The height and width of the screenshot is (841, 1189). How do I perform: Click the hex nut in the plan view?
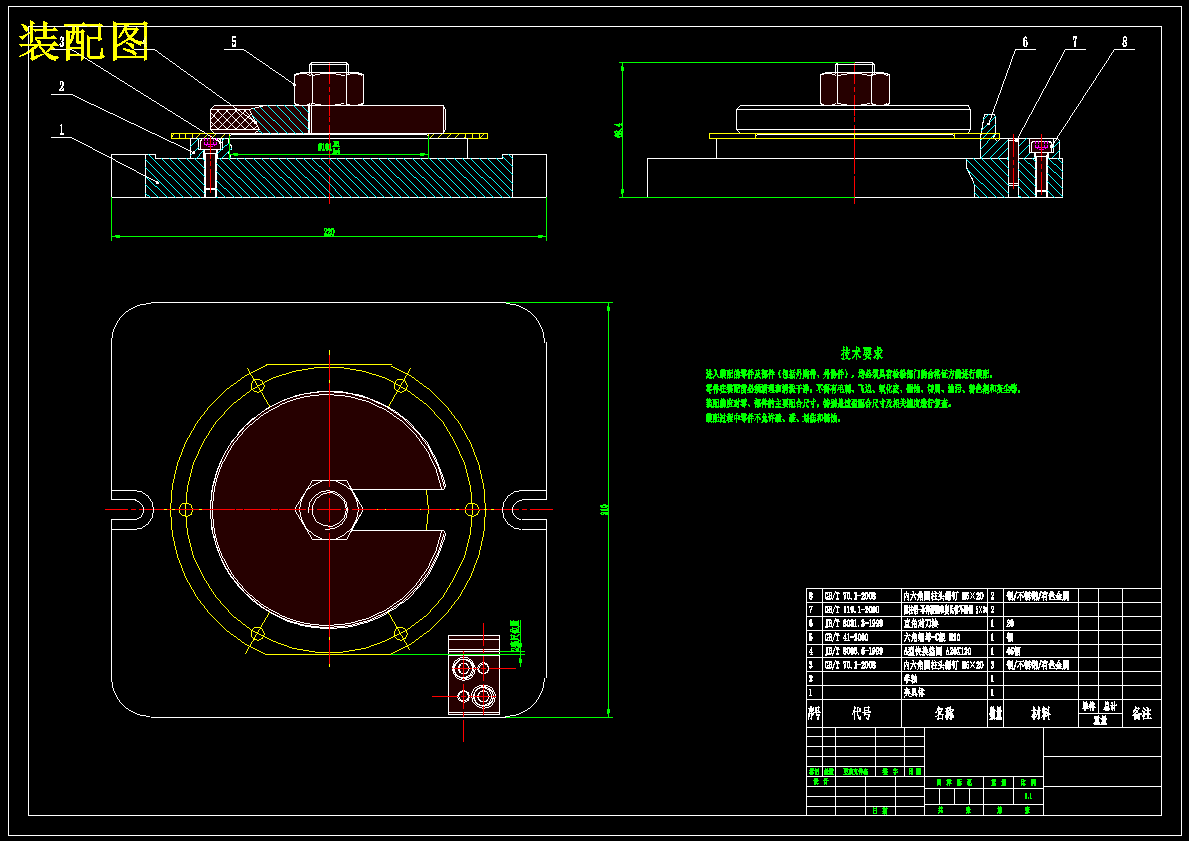(x=329, y=510)
